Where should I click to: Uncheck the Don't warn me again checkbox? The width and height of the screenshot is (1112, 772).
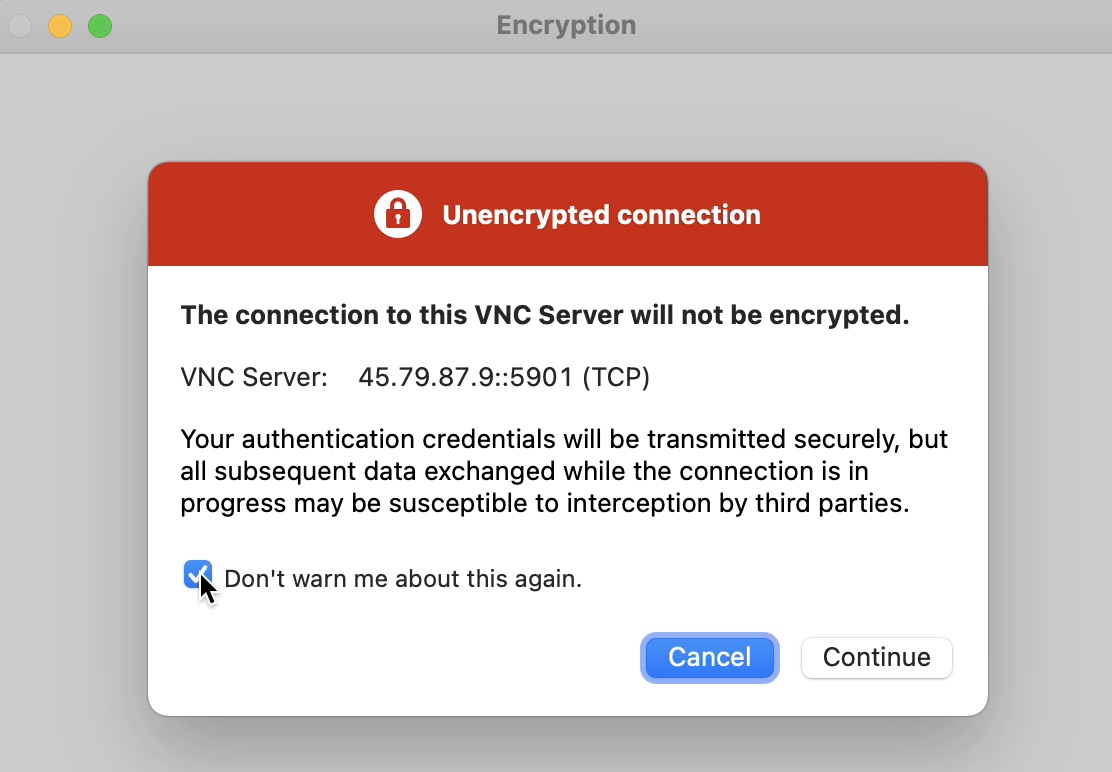point(197,575)
